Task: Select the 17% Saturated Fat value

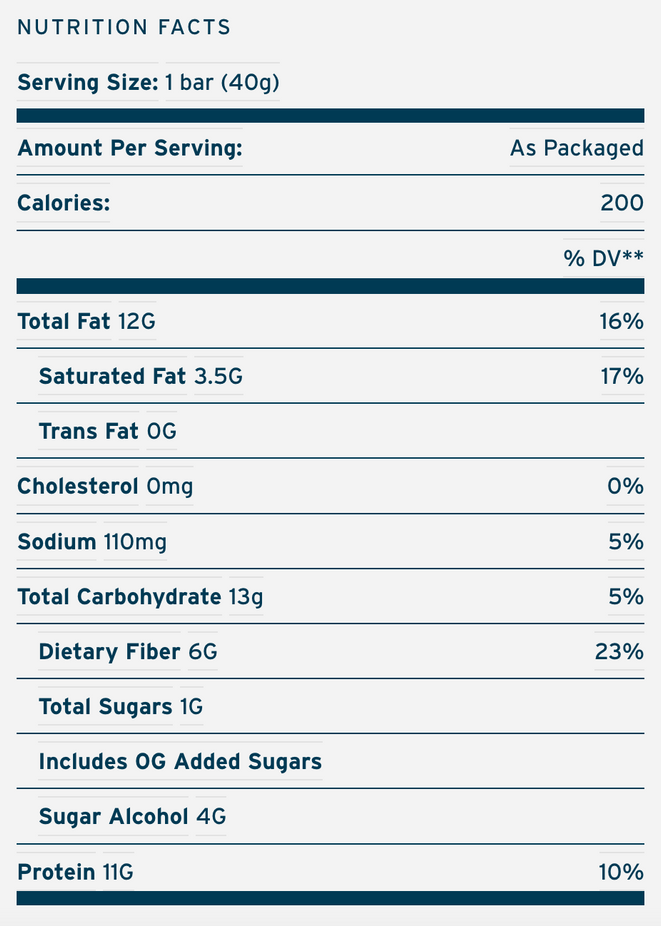Action: coord(621,377)
